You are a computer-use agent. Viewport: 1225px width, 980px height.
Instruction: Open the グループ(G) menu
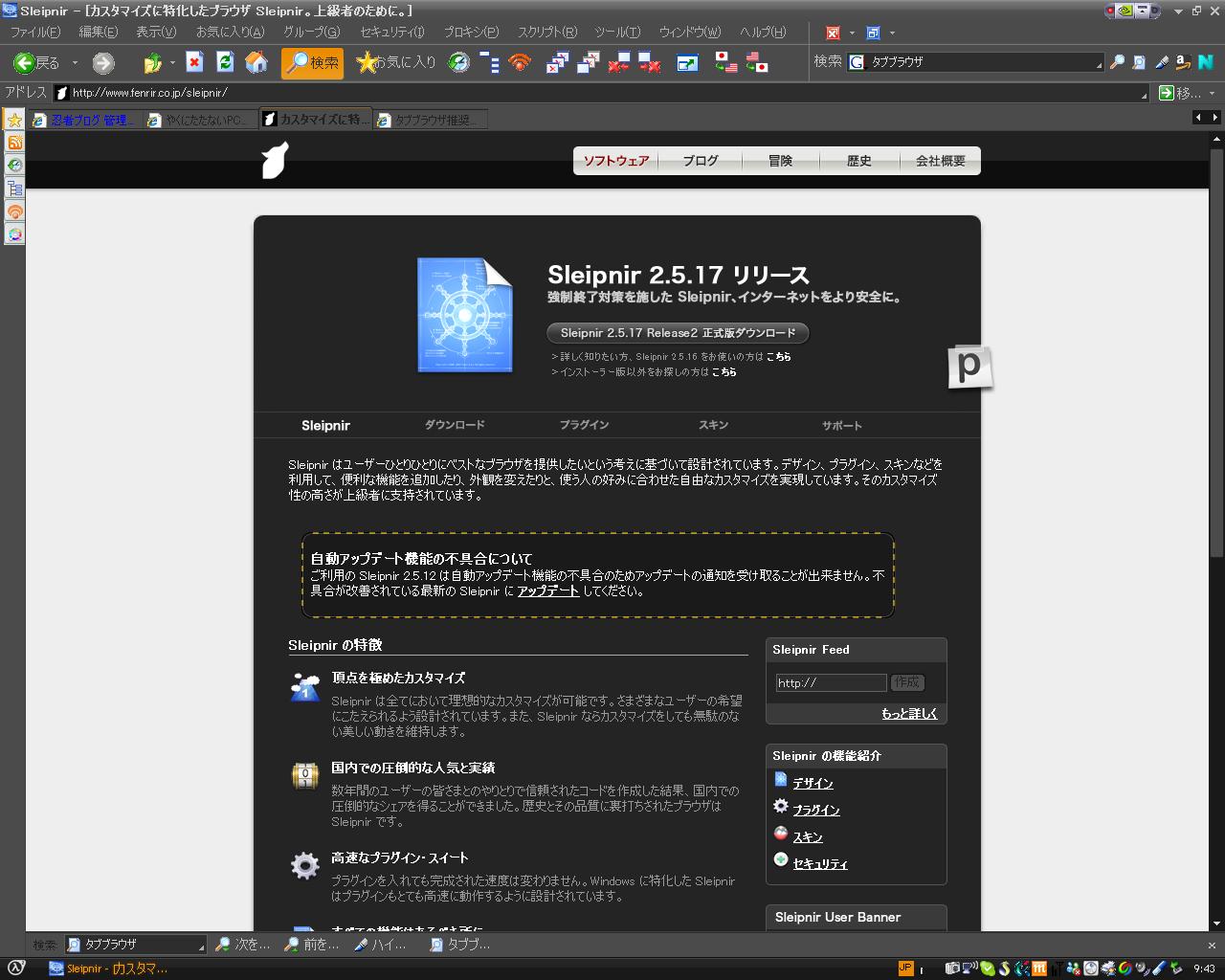point(312,32)
